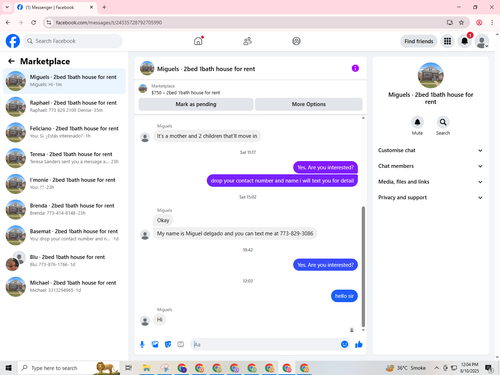Open the account profile avatar menu
This screenshot has width=500, height=375.
pos(482,41)
